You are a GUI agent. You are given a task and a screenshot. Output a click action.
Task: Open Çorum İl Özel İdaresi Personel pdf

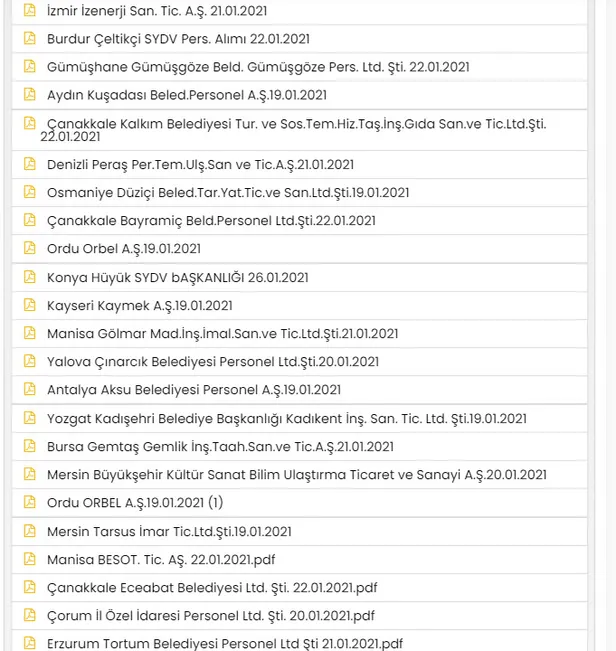coord(210,615)
